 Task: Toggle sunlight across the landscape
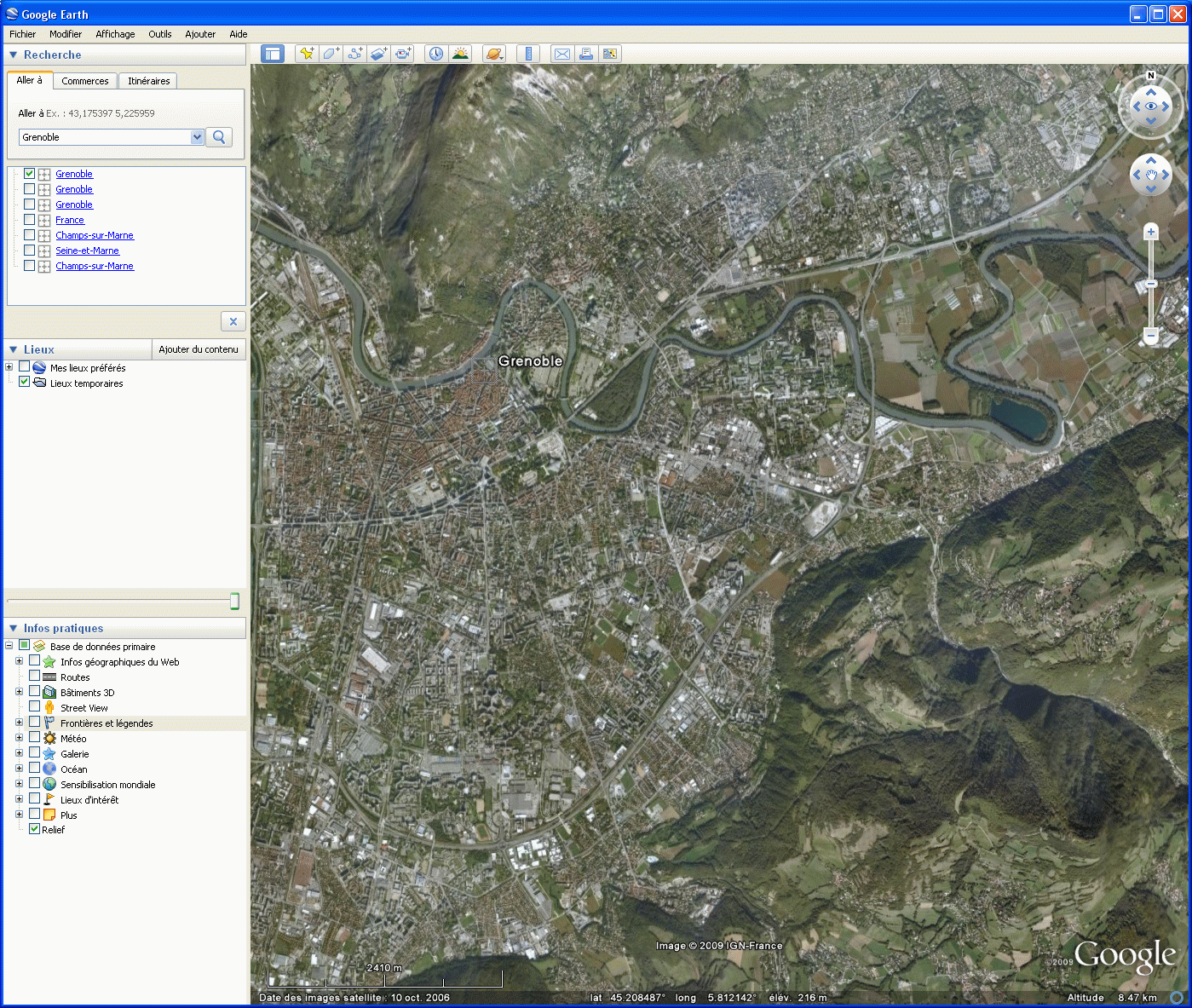point(460,54)
